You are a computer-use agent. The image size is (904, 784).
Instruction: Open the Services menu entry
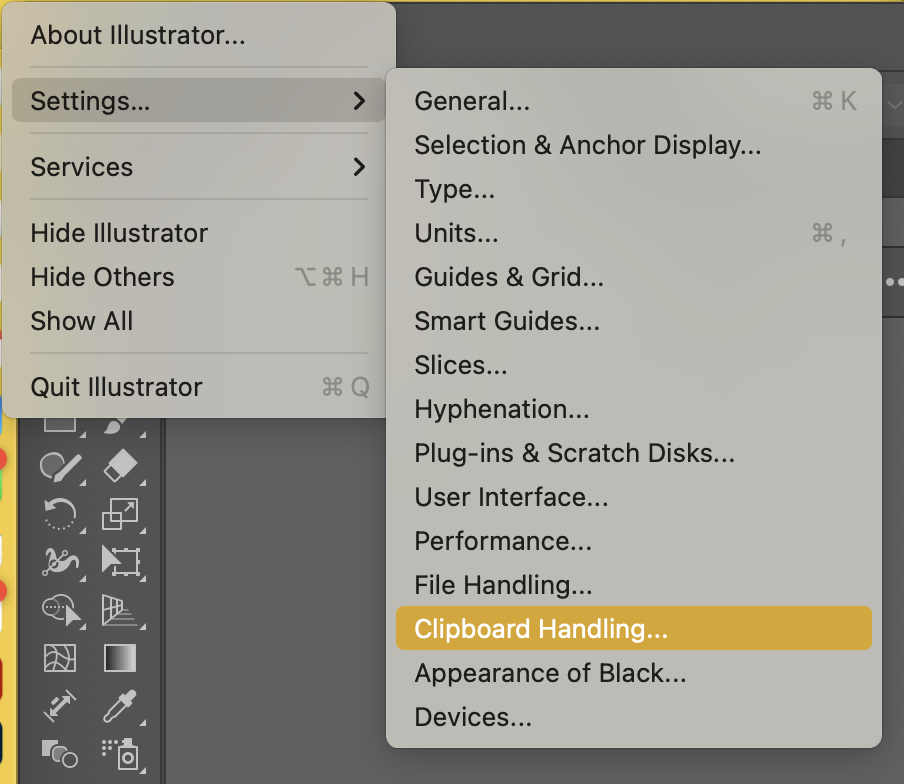[x=199, y=167]
